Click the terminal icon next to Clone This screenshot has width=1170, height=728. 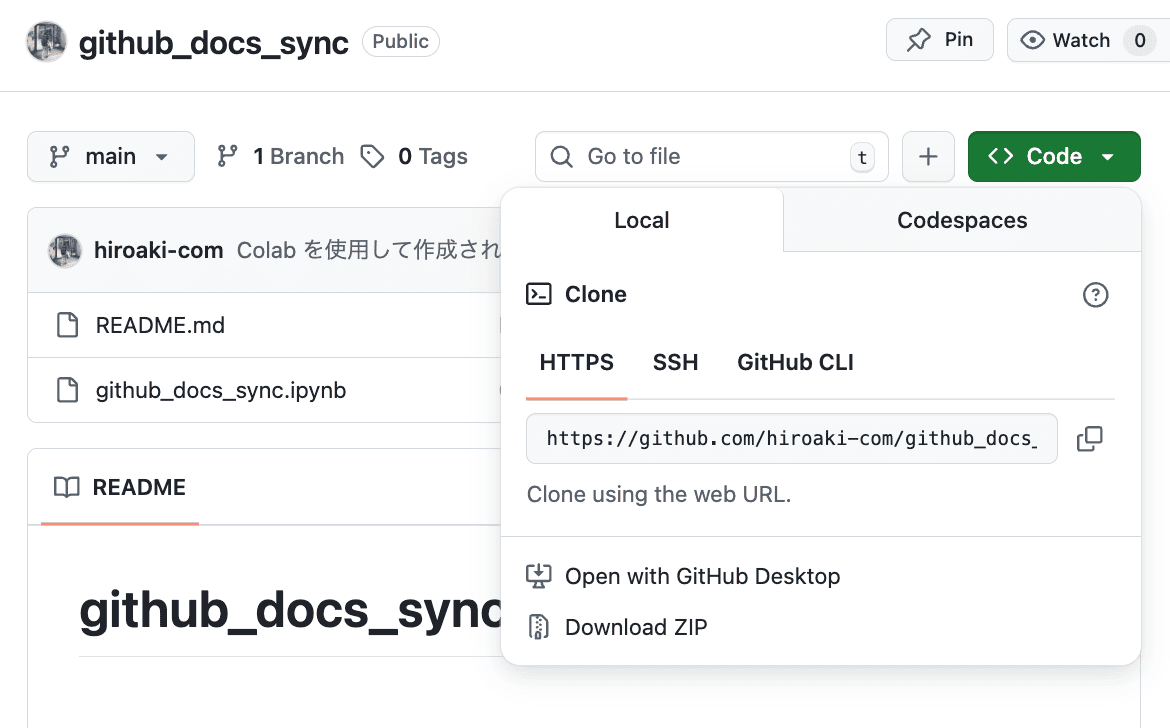(539, 294)
